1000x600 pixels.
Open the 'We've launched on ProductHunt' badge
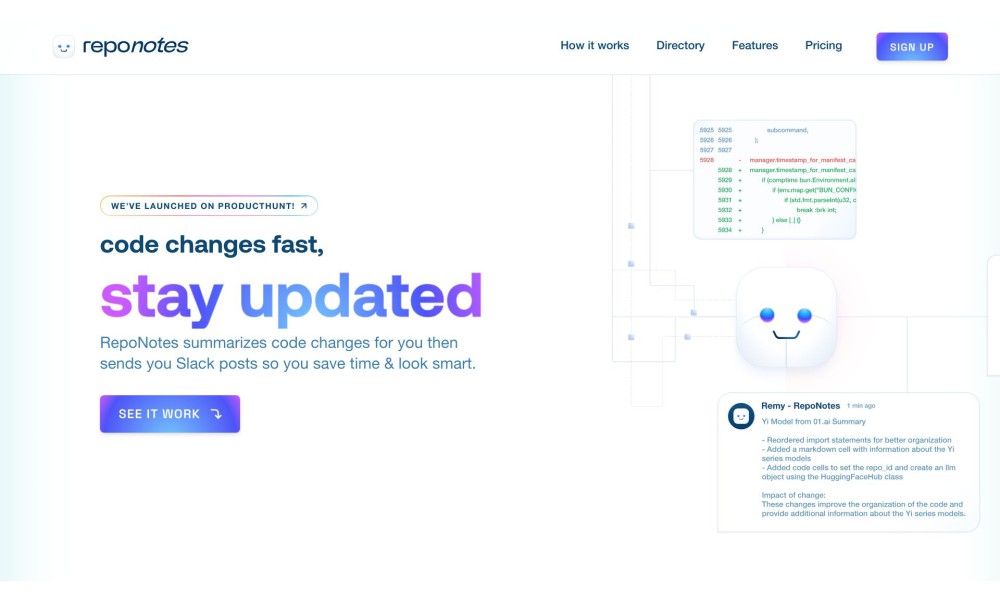(x=209, y=205)
